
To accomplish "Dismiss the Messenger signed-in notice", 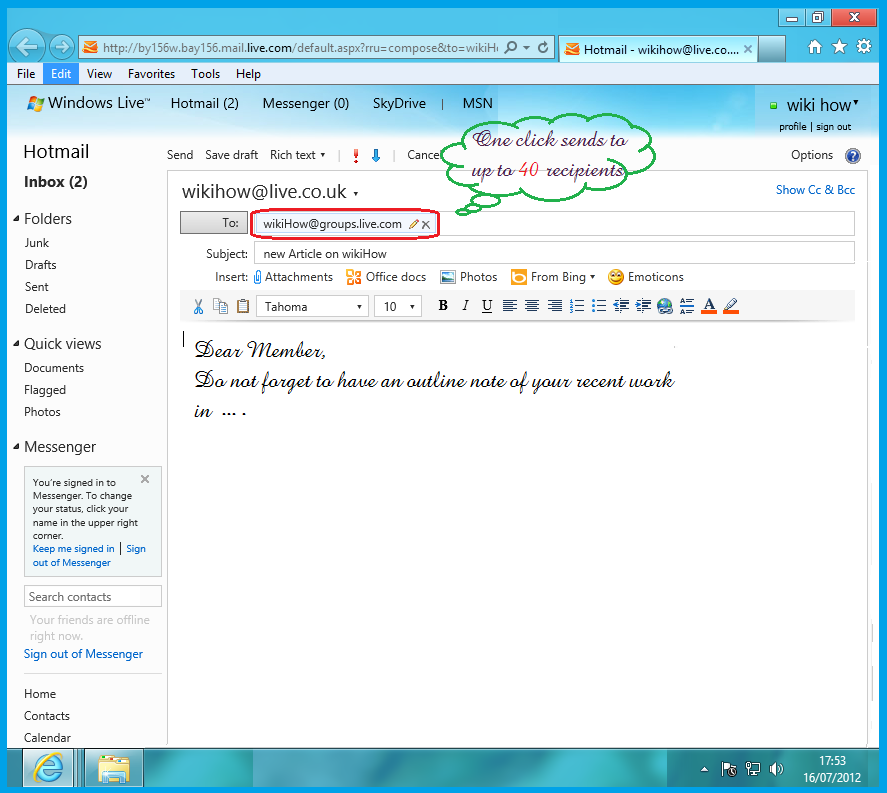I will click(x=145, y=479).
